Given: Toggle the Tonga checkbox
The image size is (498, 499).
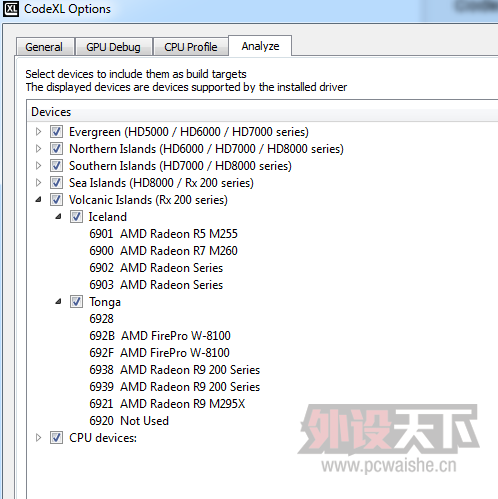Looking at the screenshot, I should point(76,302).
